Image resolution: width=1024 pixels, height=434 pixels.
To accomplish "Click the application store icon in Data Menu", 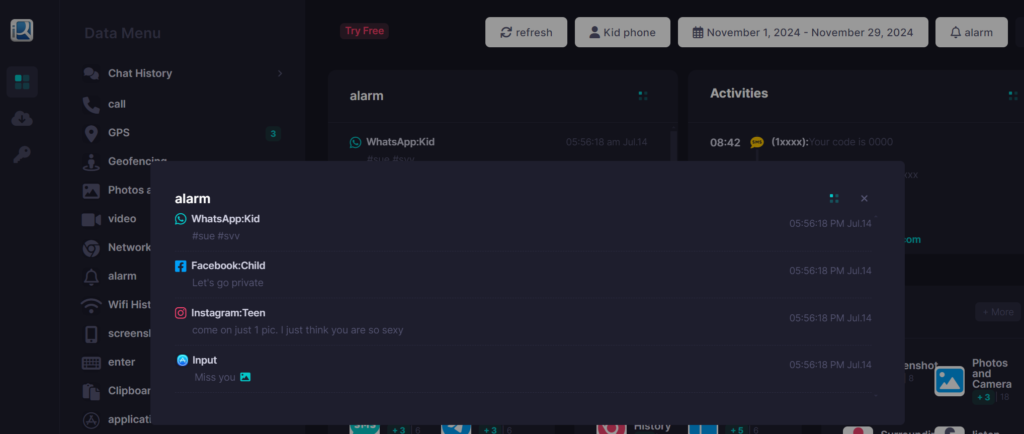I will [x=91, y=420].
